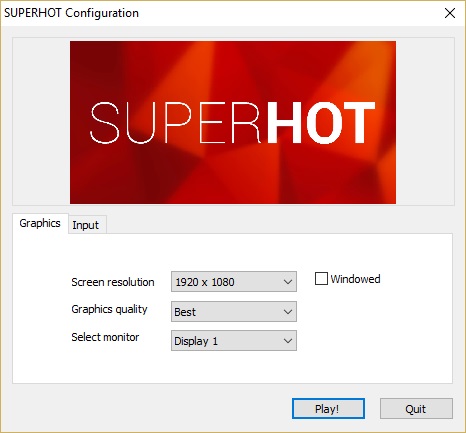This screenshot has height=433, width=466.
Task: Click the Screen resolution label
Action: pos(113,282)
